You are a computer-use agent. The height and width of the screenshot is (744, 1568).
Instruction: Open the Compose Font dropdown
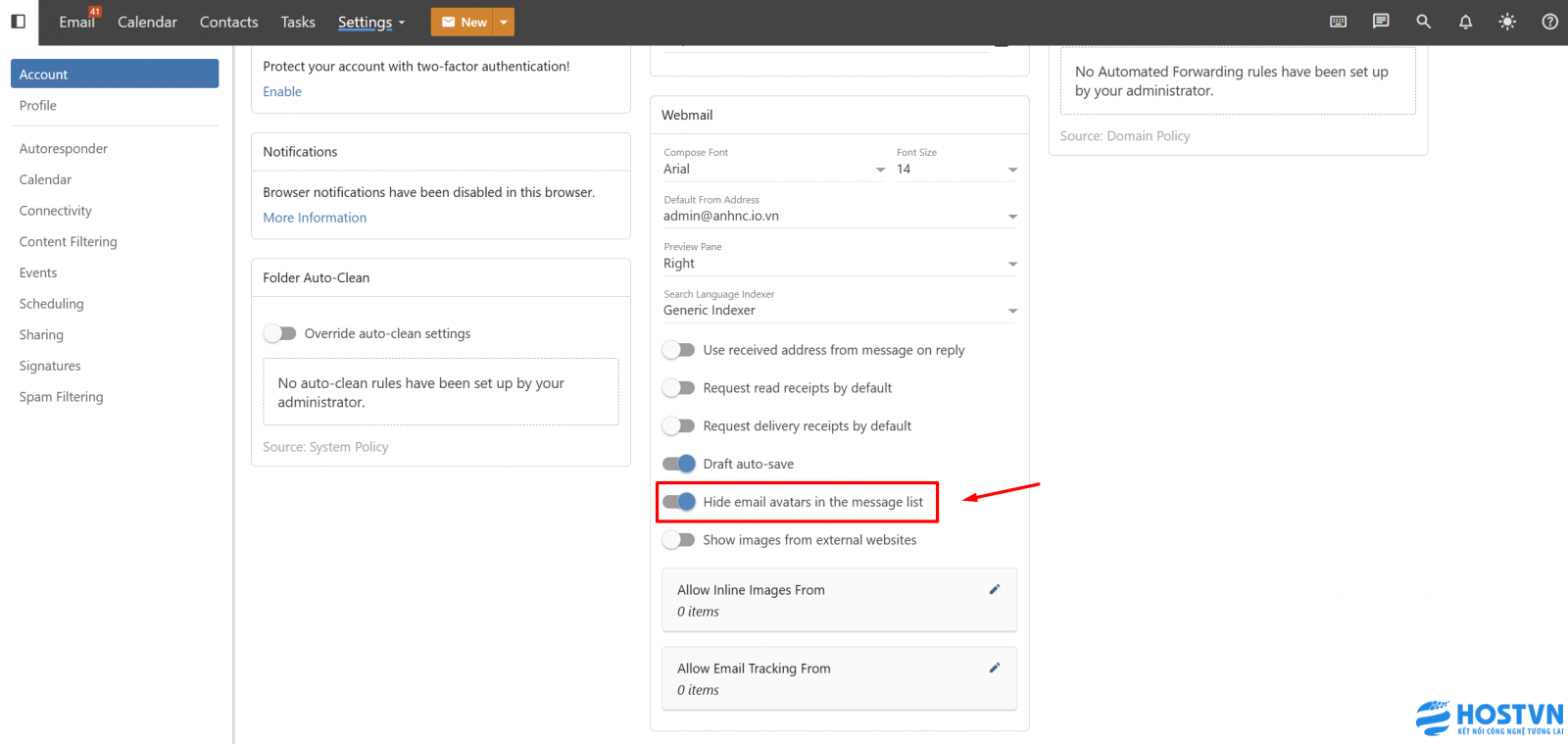tap(773, 170)
